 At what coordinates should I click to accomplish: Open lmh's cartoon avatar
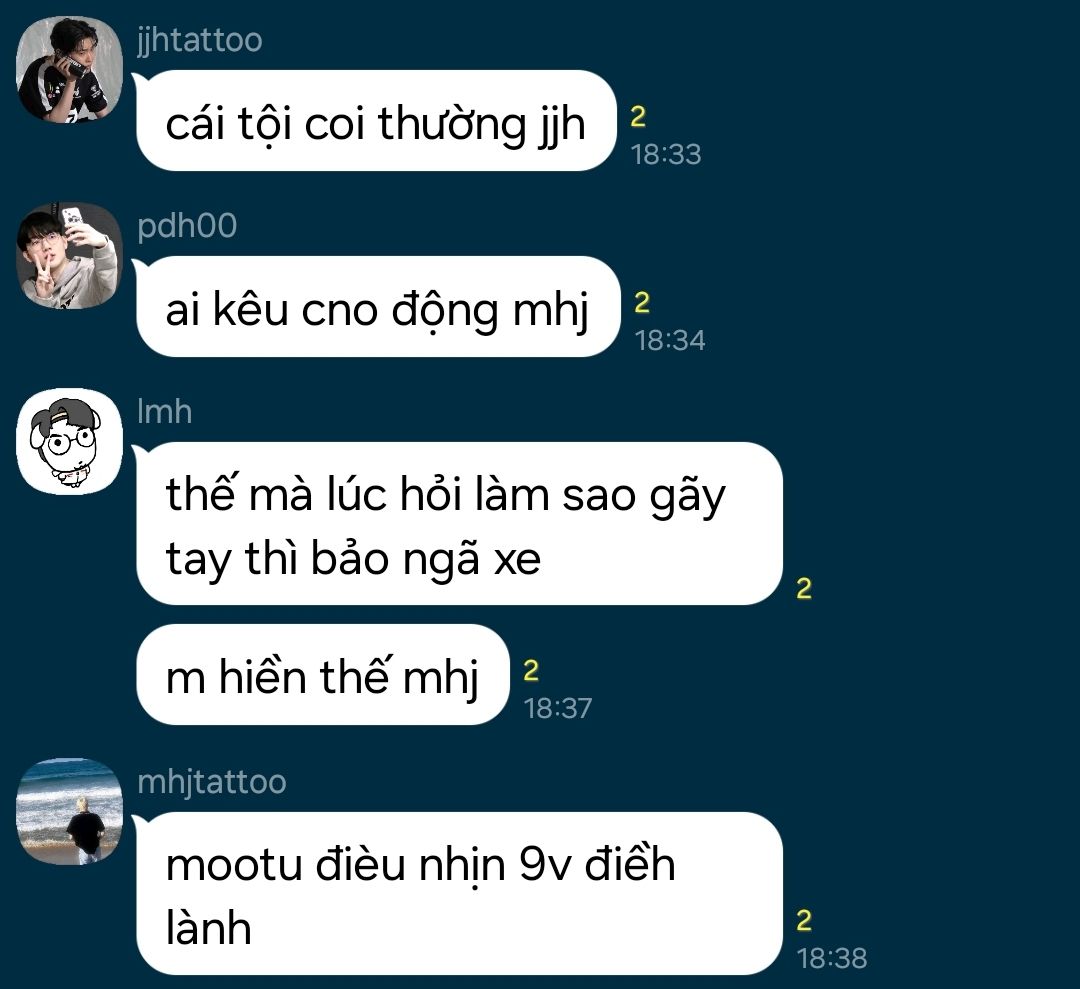click(69, 441)
